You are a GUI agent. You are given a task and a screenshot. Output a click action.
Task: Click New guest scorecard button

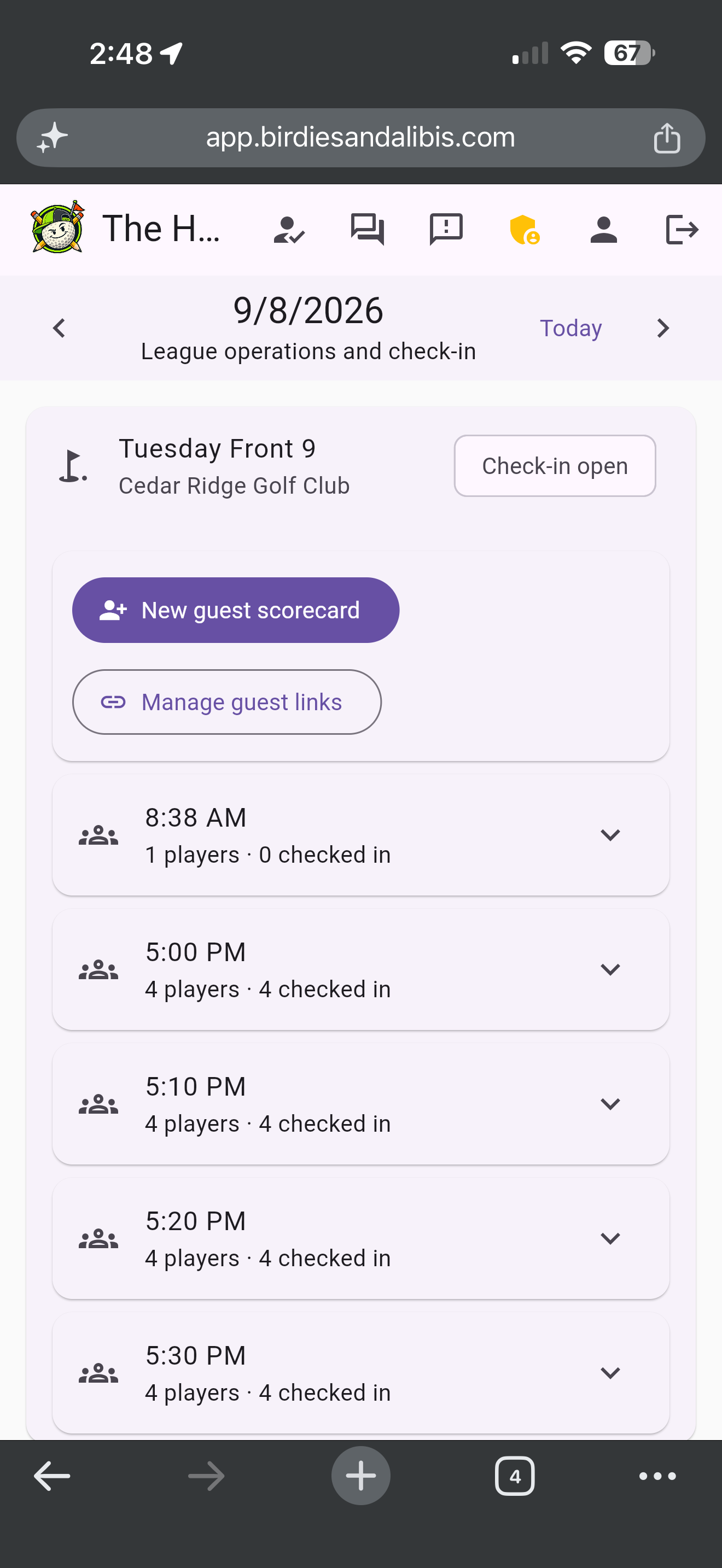click(236, 610)
